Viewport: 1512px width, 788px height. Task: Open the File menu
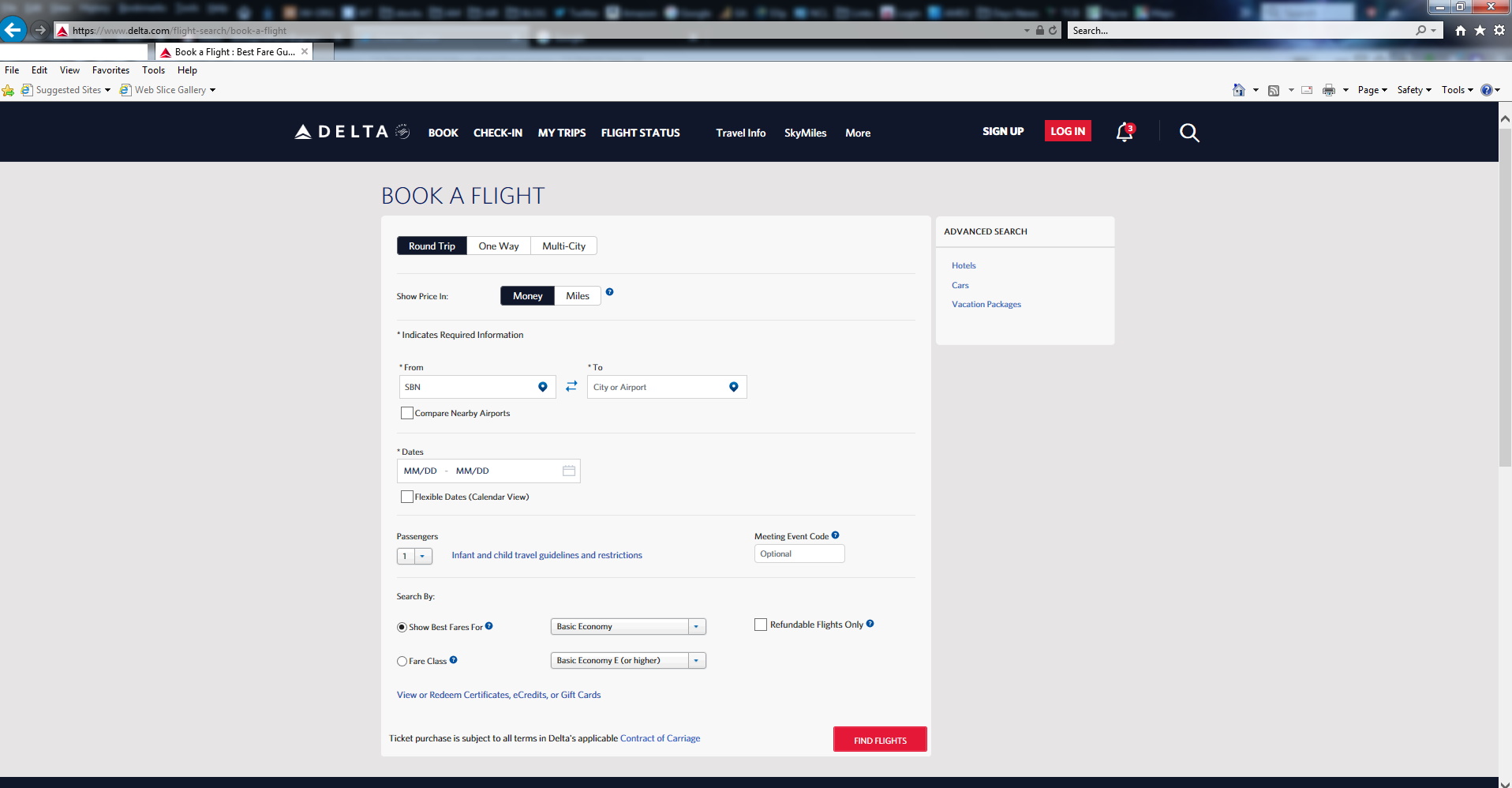(12, 70)
